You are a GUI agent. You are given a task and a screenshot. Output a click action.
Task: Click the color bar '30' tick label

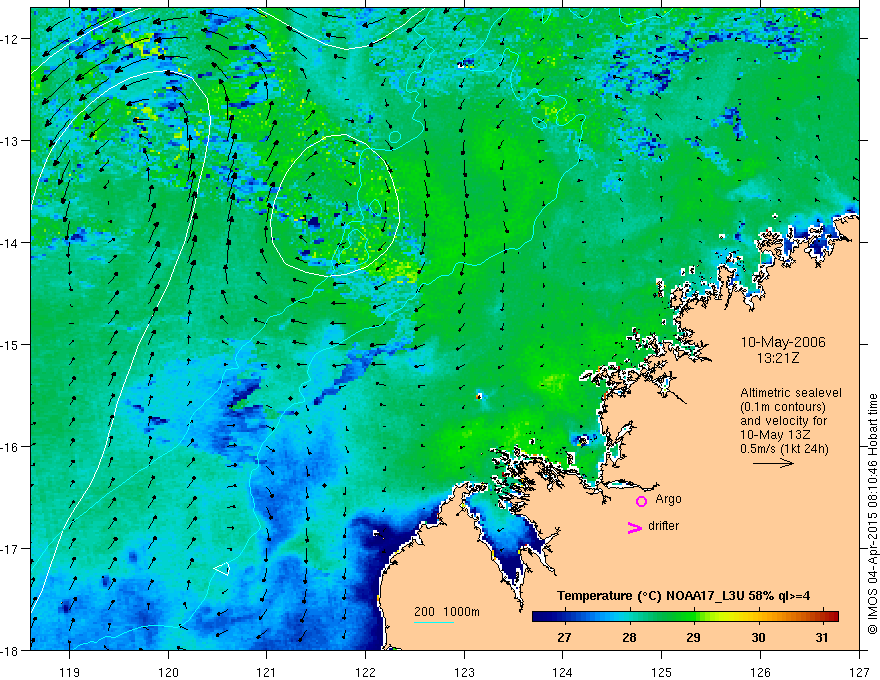[x=758, y=638]
